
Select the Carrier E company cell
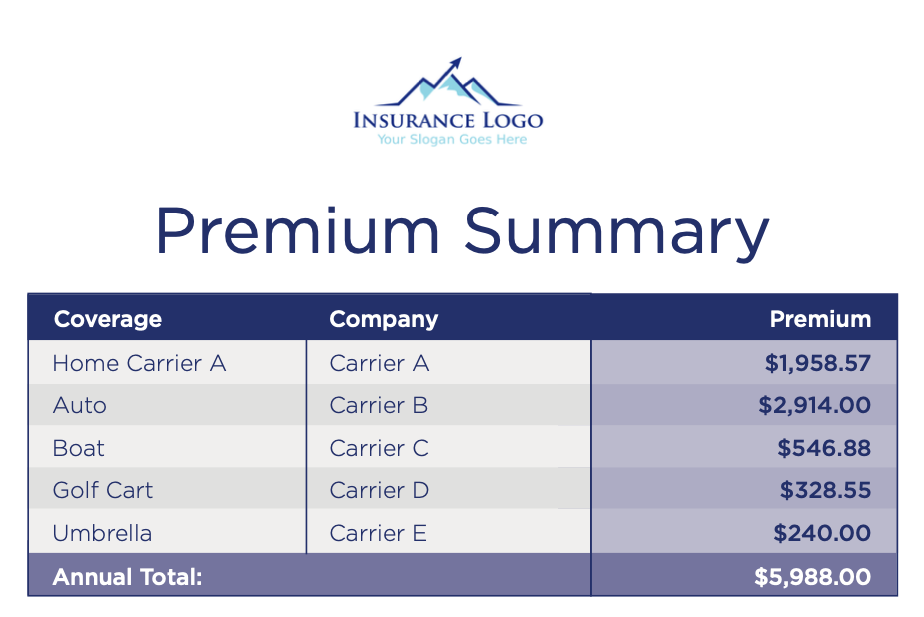378,533
